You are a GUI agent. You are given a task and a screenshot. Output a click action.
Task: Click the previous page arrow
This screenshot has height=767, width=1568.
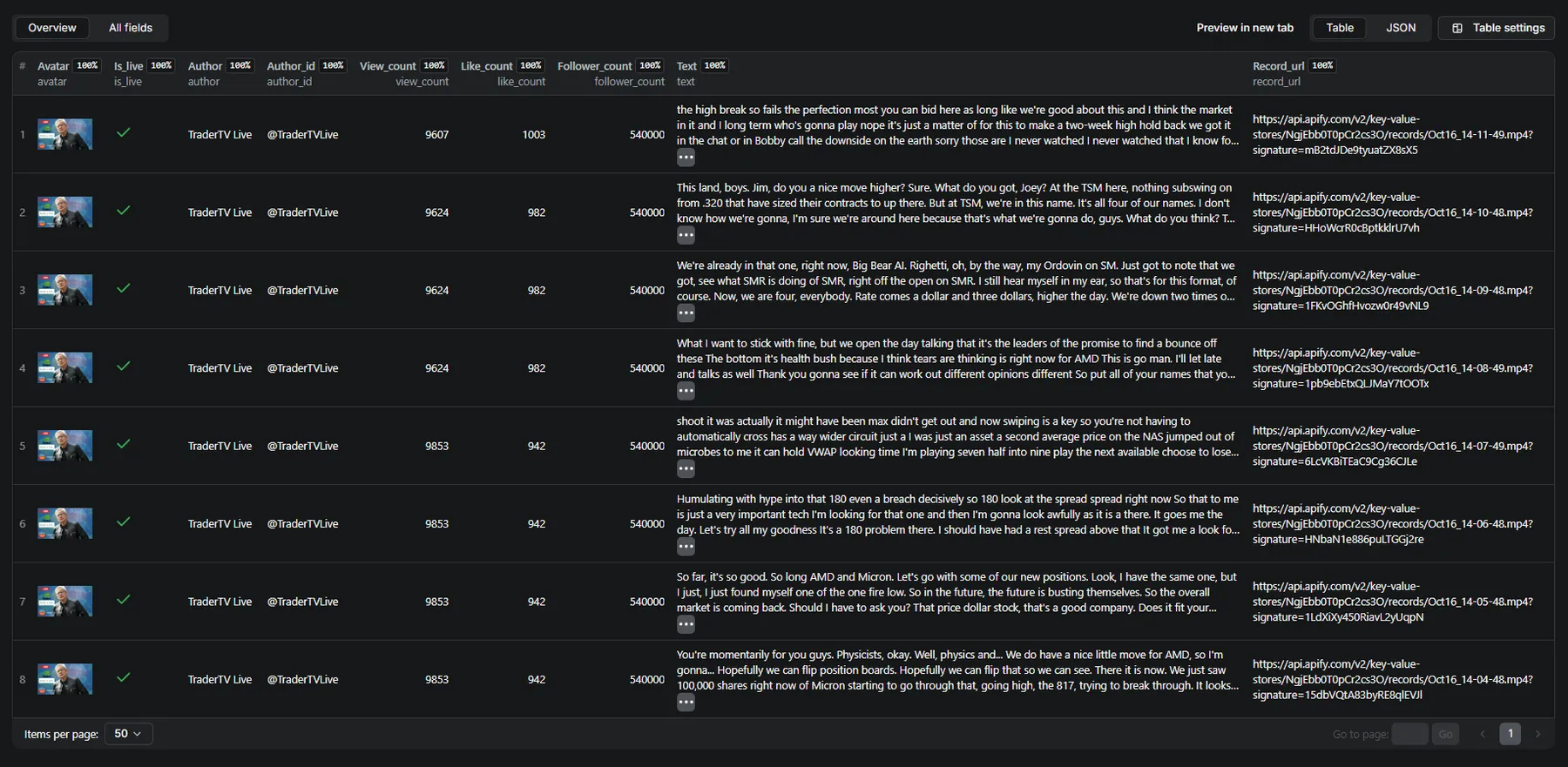click(x=1483, y=734)
